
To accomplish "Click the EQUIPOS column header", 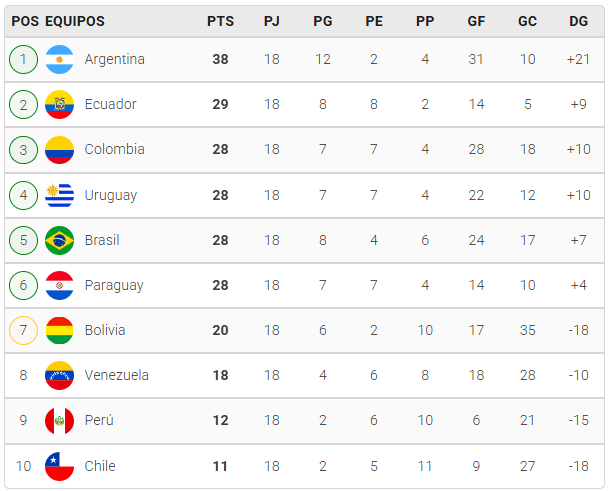I will (75, 21).
